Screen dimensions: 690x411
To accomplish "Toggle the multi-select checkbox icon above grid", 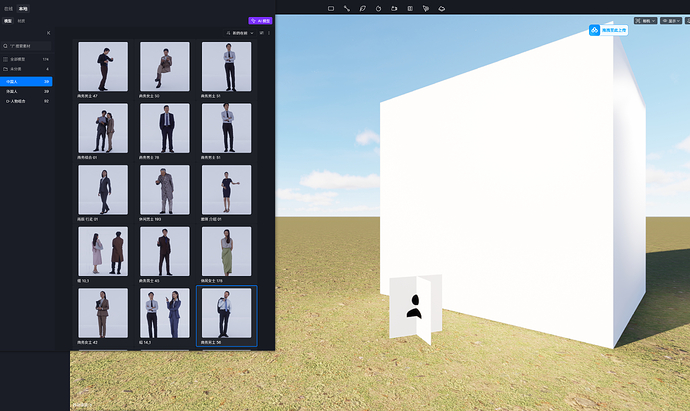I will coord(261,33).
